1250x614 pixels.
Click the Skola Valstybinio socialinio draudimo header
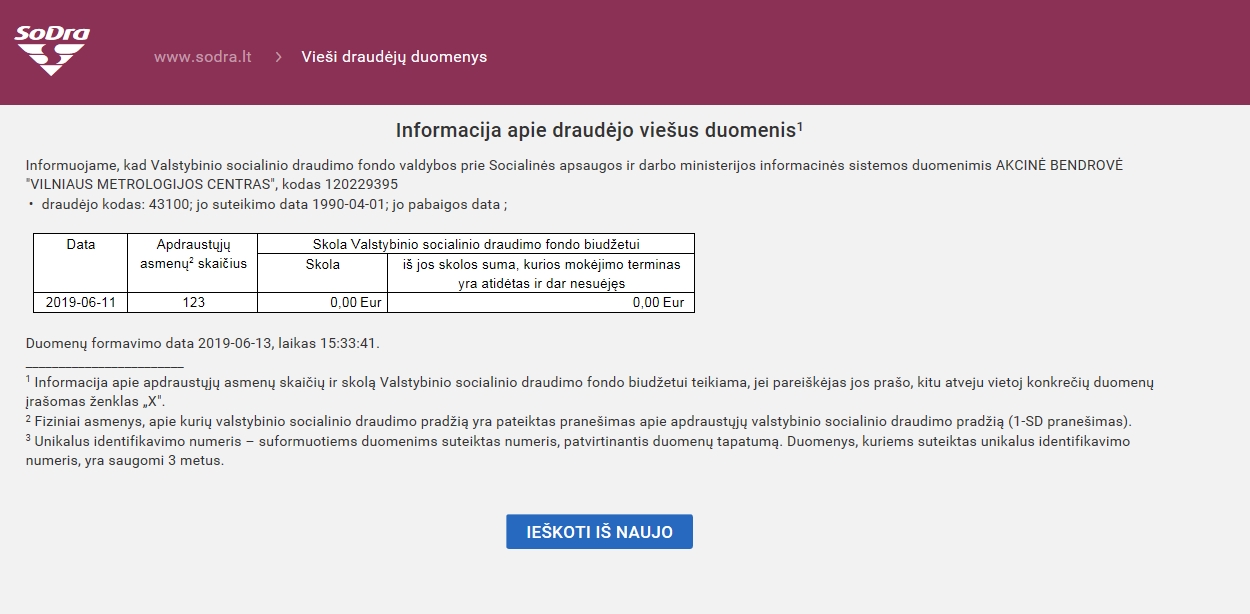[x=476, y=244]
